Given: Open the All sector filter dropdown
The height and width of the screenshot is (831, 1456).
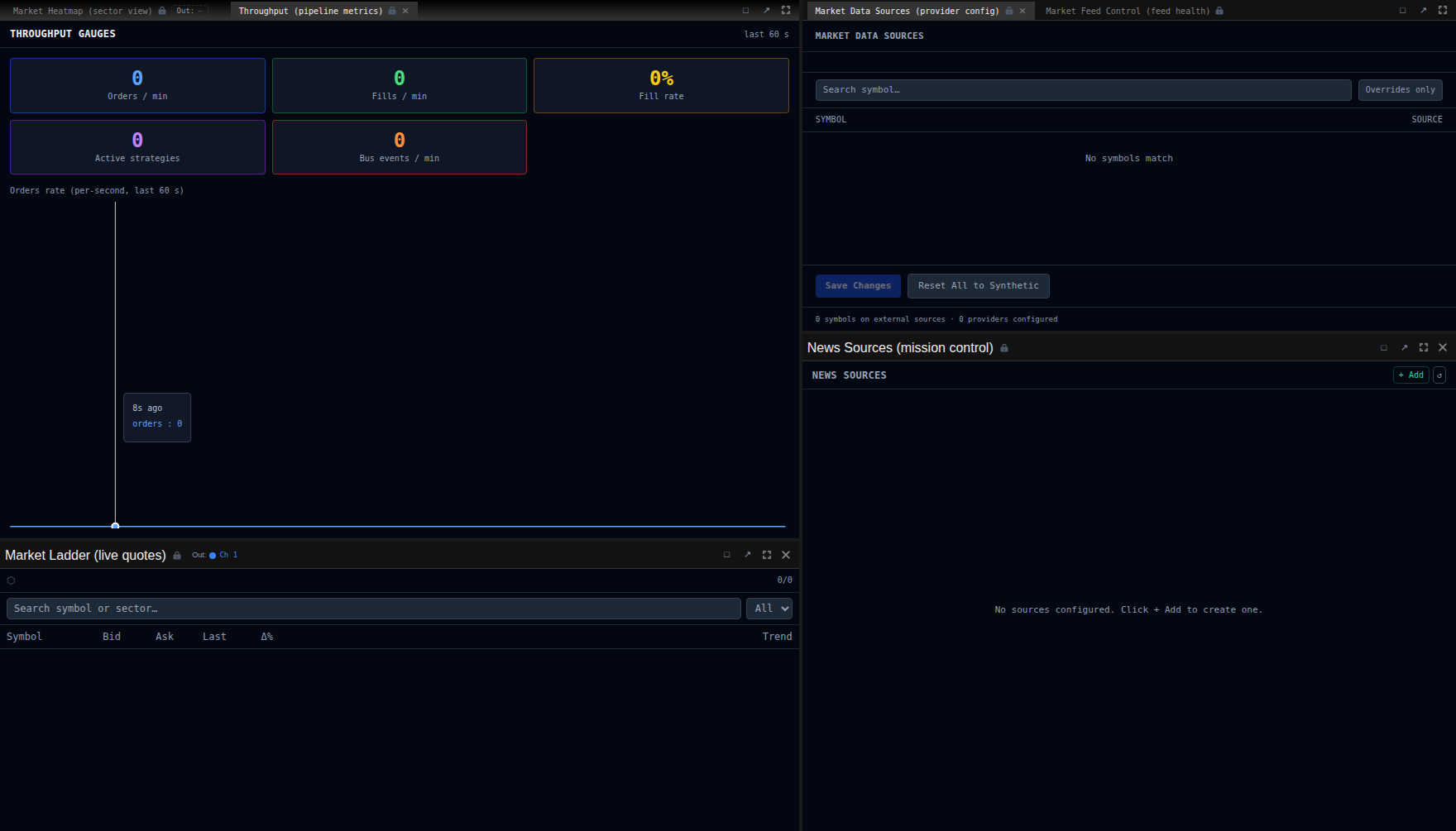Looking at the screenshot, I should click(769, 609).
